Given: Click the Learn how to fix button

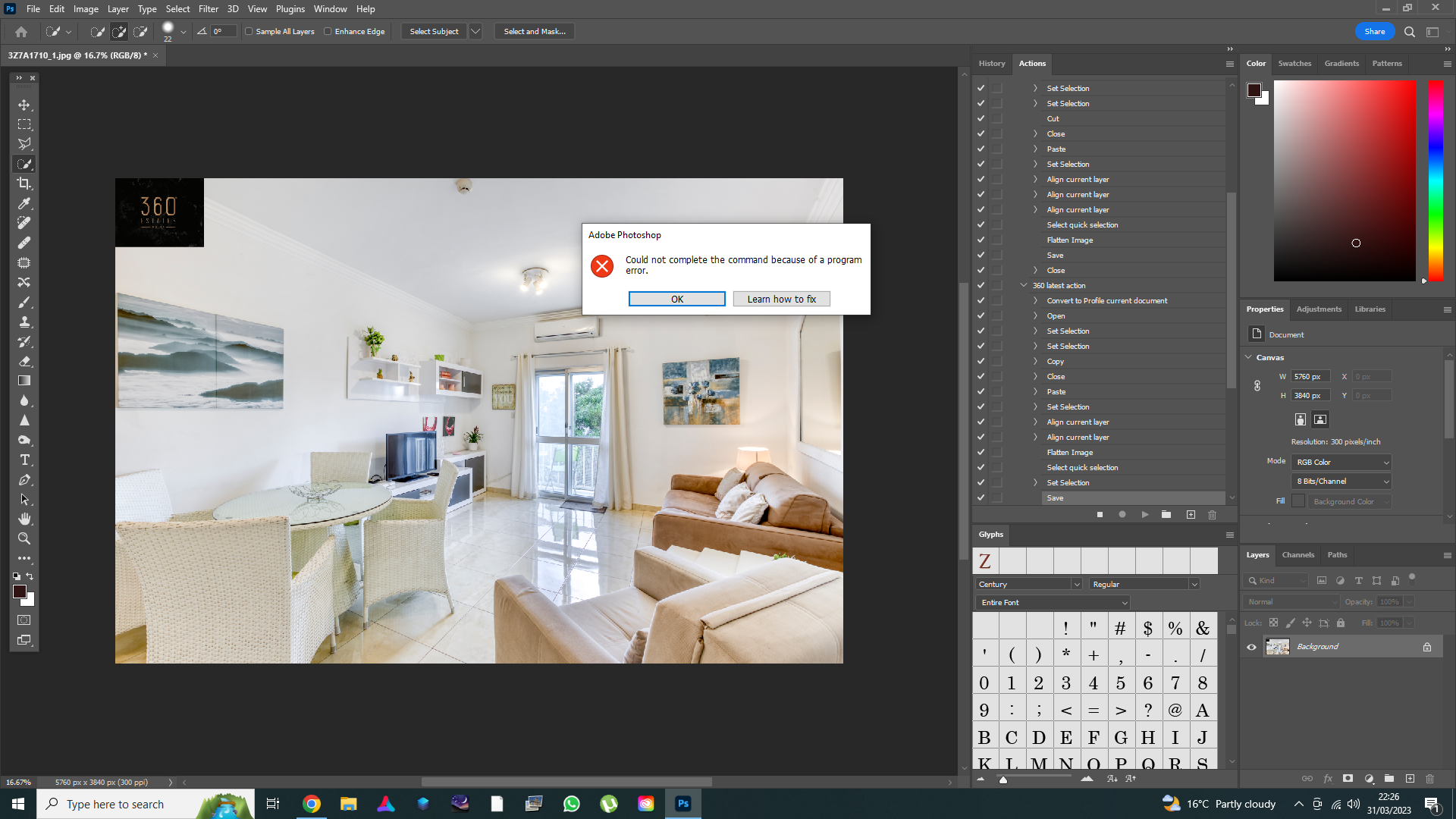Looking at the screenshot, I should tap(781, 299).
